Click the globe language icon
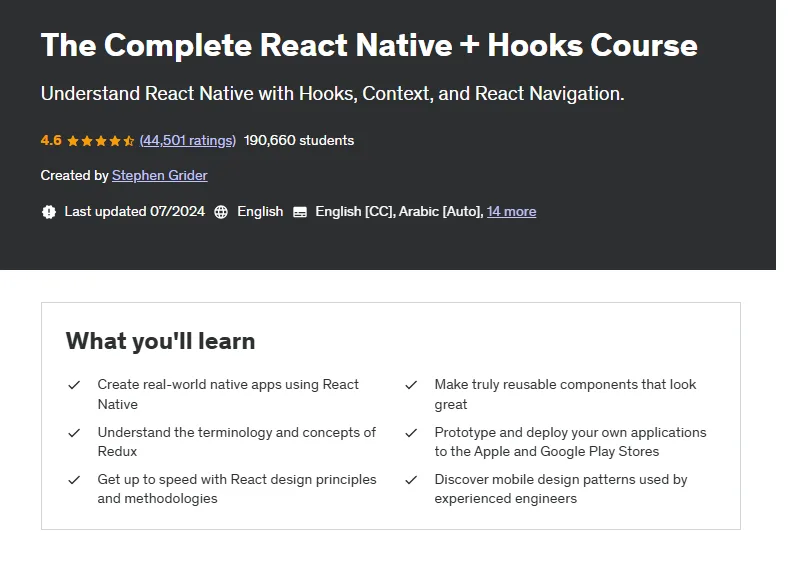 click(x=221, y=212)
